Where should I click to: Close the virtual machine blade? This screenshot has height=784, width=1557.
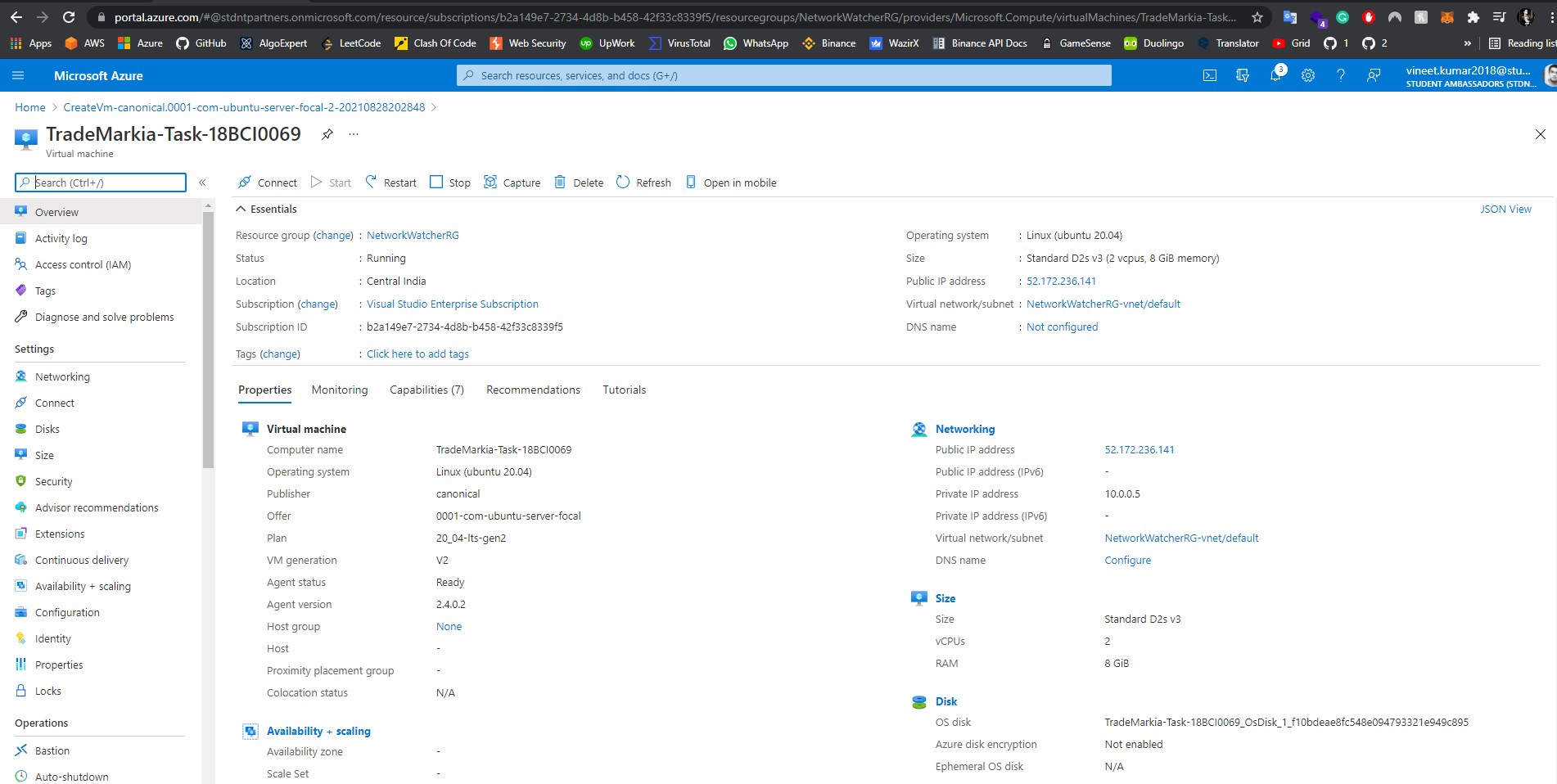[x=1541, y=134]
